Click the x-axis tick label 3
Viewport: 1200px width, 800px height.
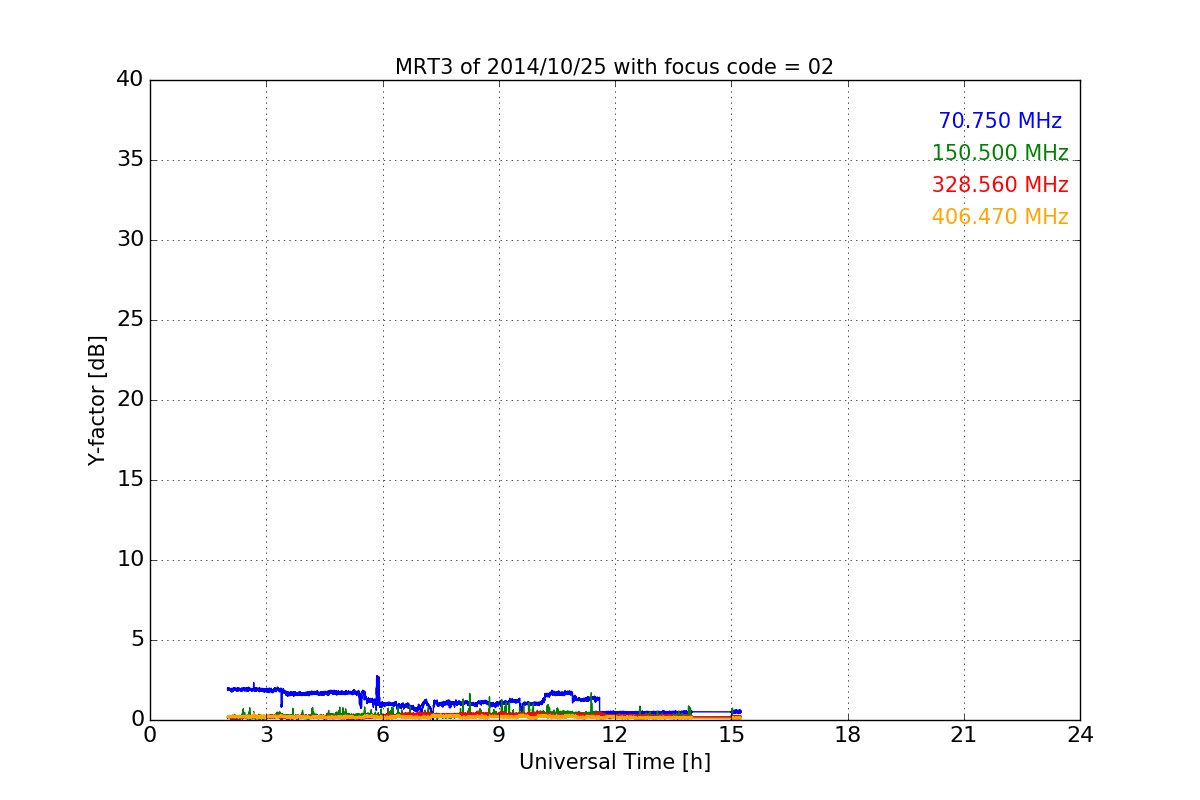click(x=266, y=735)
